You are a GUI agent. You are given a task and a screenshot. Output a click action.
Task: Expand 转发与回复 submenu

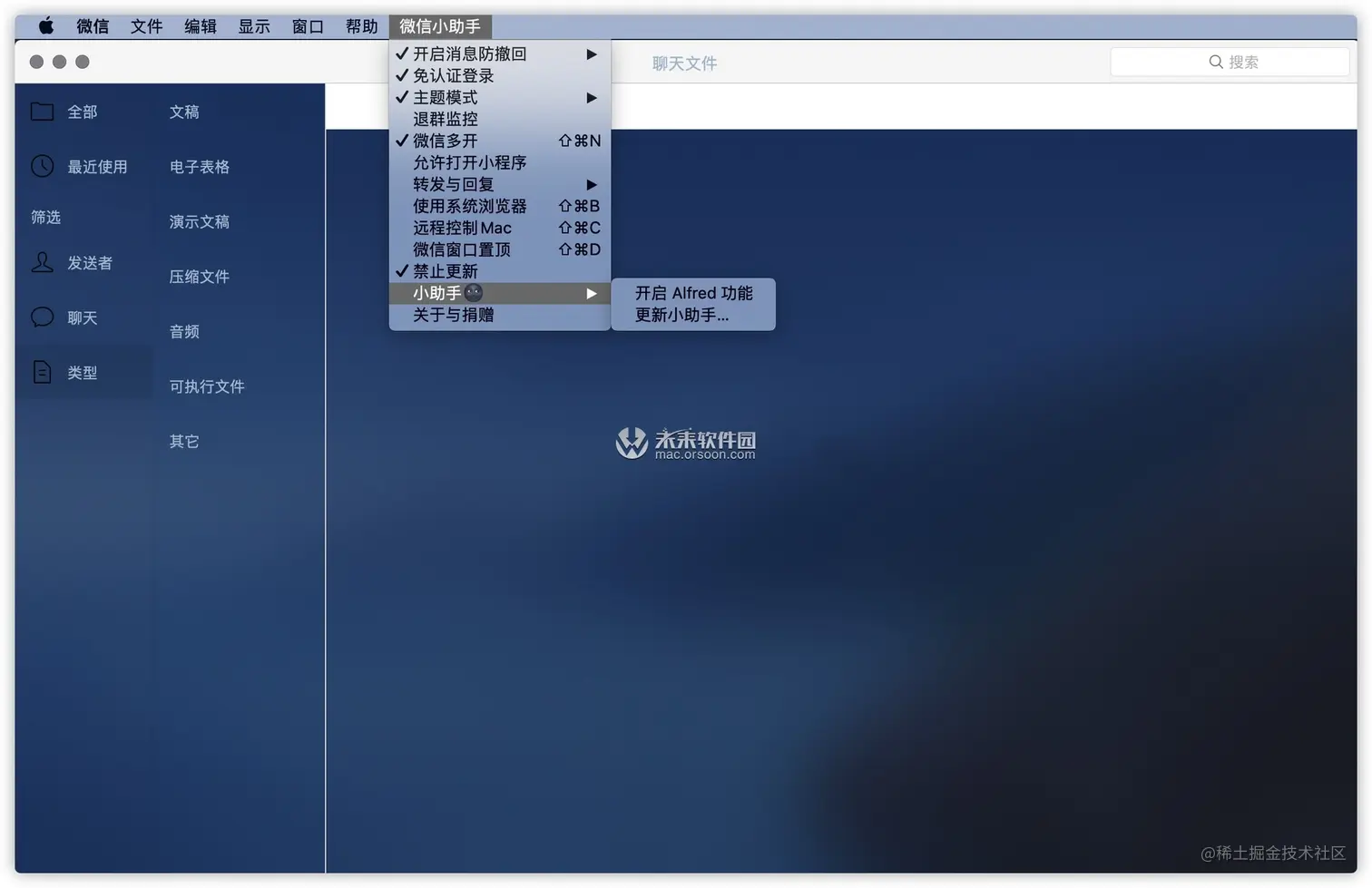coord(499,184)
